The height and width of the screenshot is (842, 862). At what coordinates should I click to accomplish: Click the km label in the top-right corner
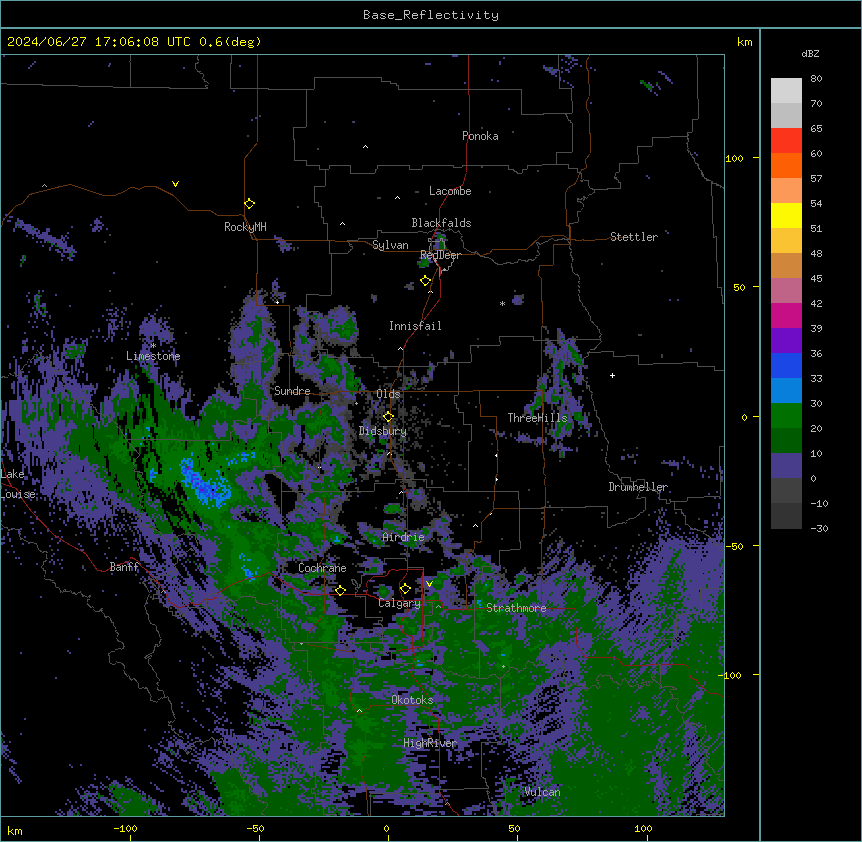pos(744,42)
